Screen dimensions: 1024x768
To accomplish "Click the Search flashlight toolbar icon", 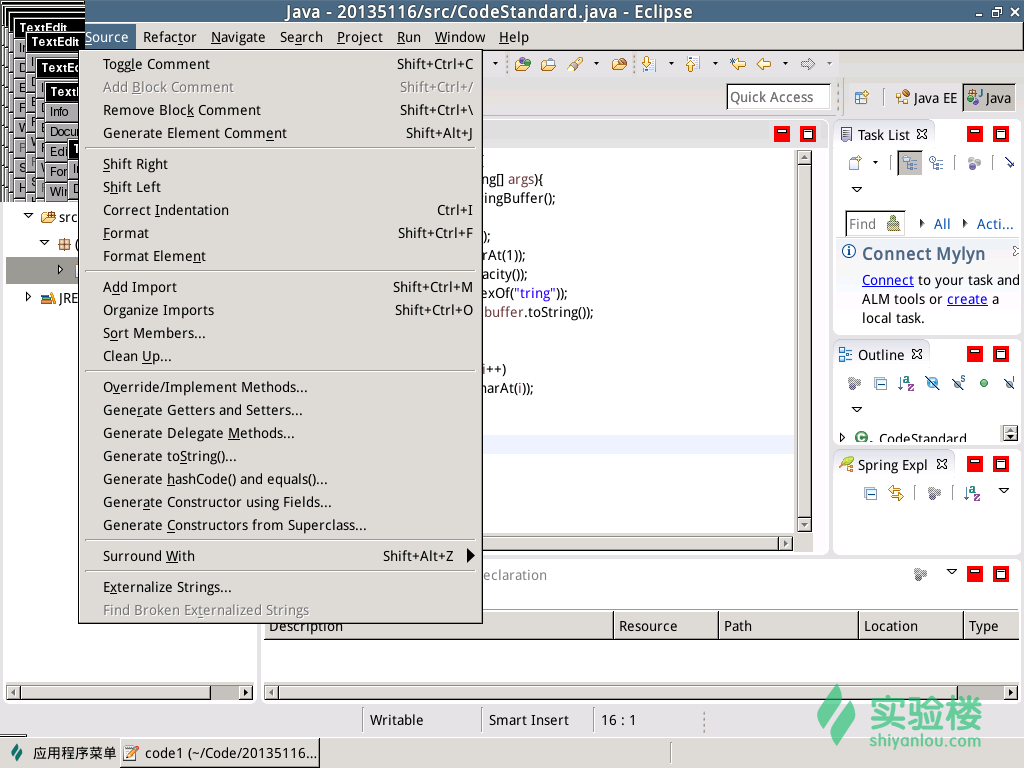I will click(575, 64).
